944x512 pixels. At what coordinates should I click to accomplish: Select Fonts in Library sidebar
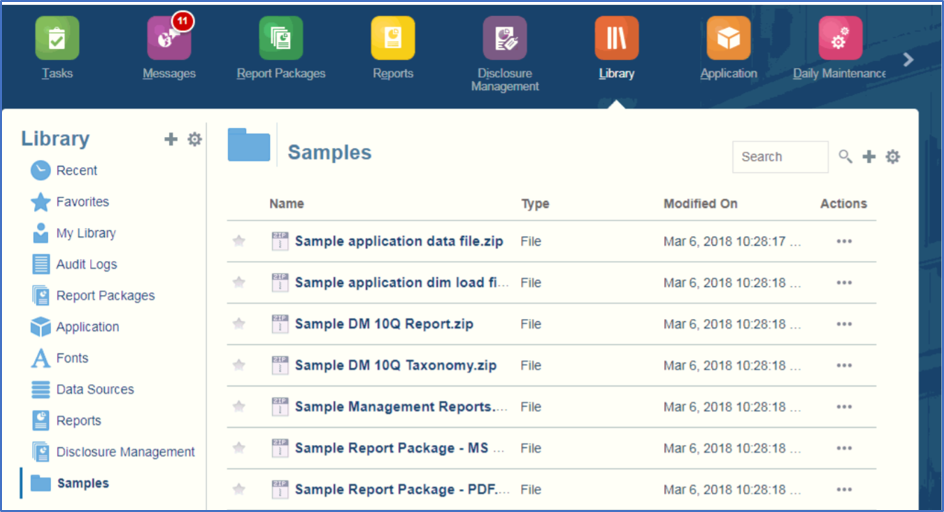click(72, 358)
